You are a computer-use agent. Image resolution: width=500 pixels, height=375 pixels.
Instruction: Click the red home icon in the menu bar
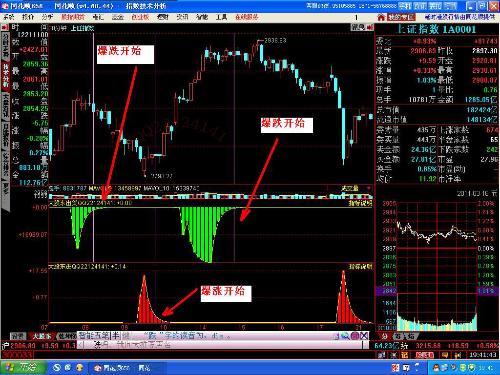(381, 17)
